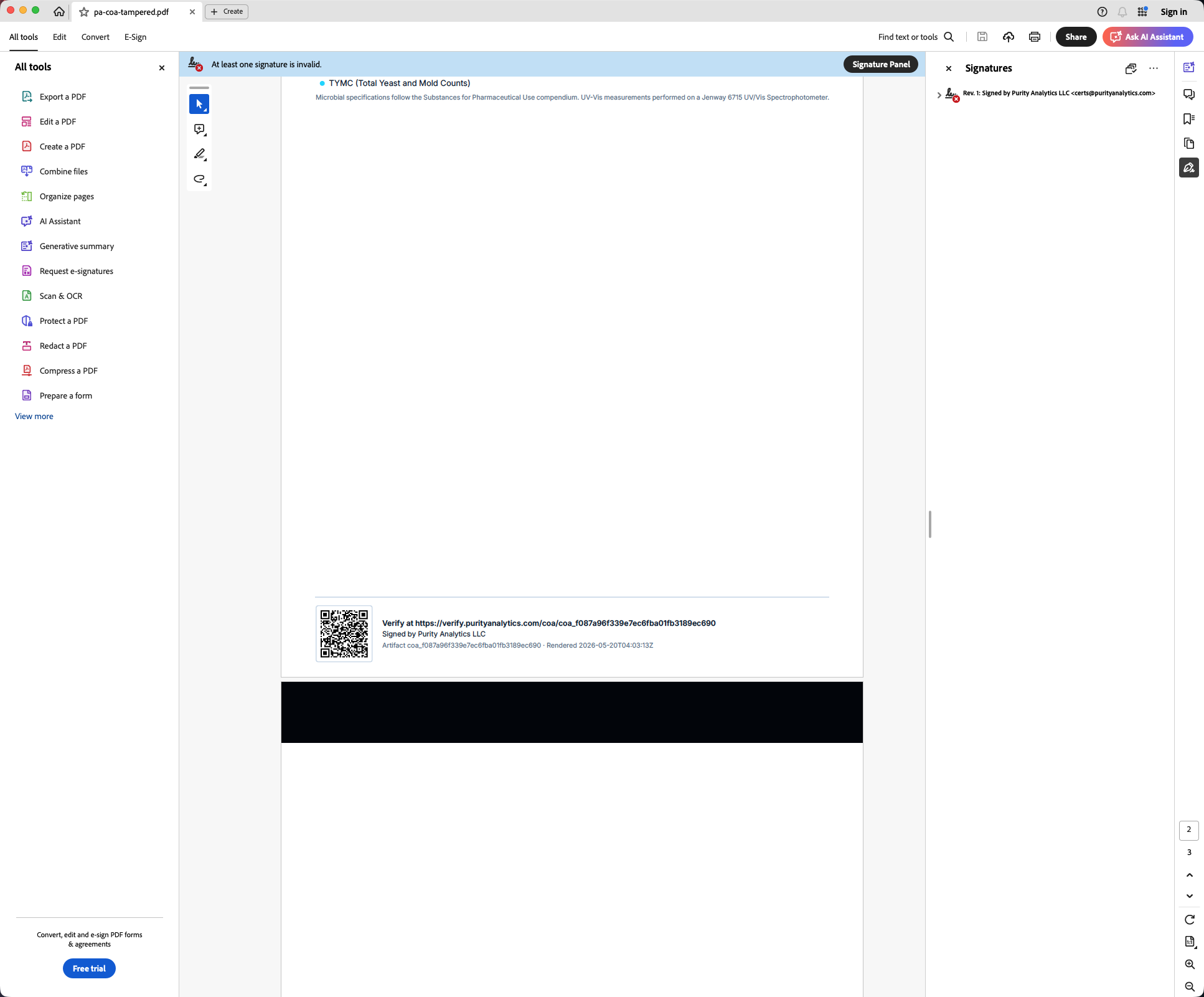1204x997 pixels.
Task: Open Combine files tool
Action: 63,171
